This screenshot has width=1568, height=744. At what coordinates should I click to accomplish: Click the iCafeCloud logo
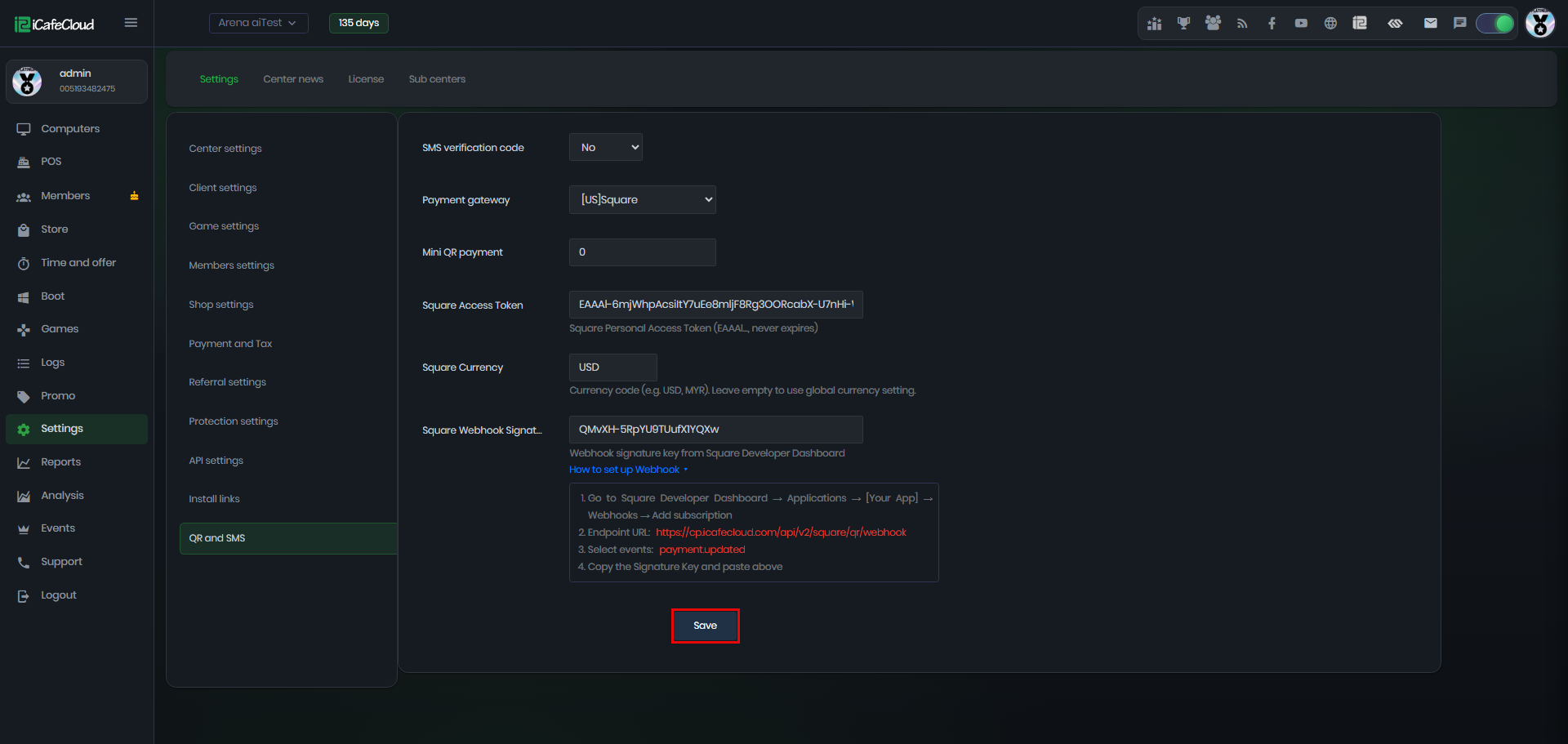coord(55,25)
